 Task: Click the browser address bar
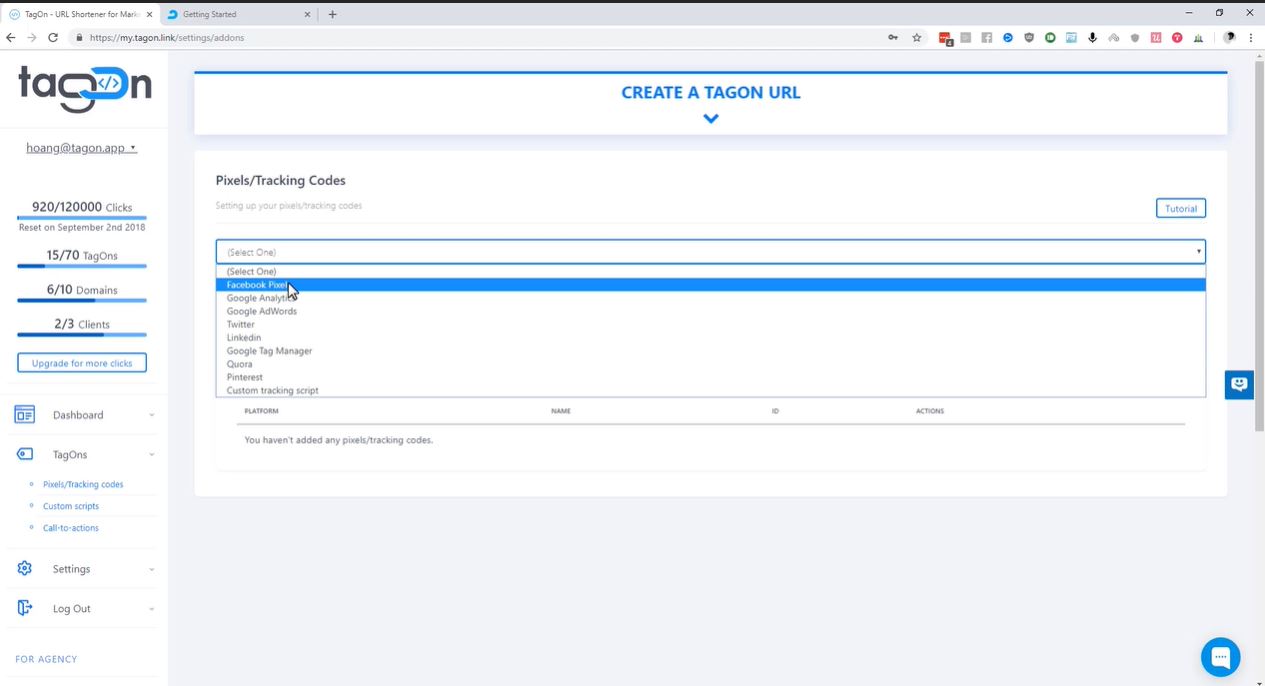tap(480, 38)
